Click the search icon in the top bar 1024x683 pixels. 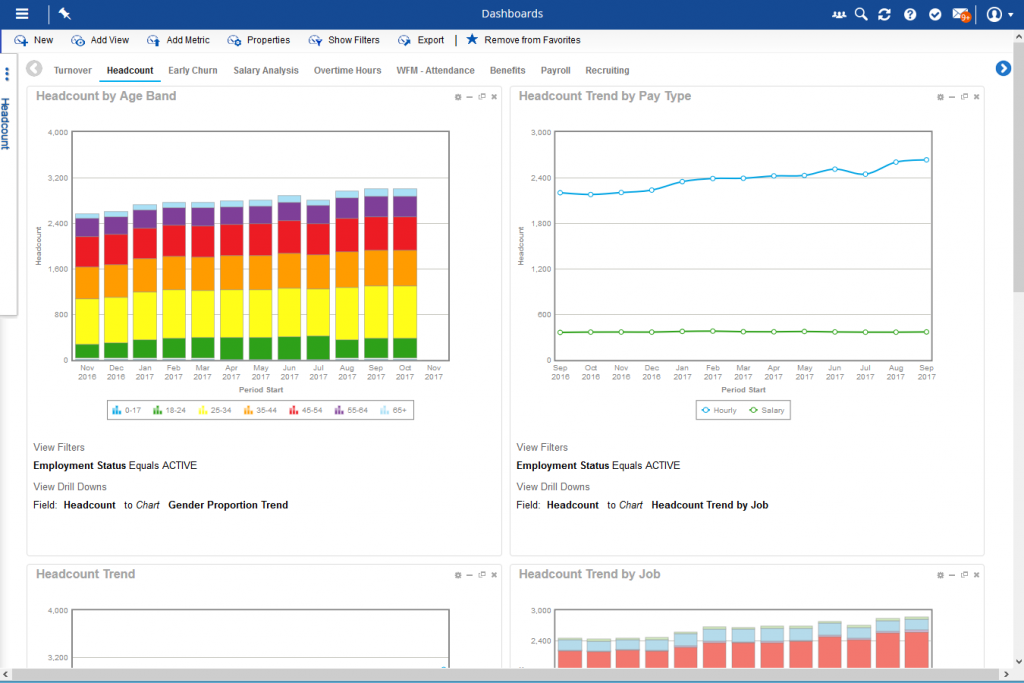(x=860, y=14)
